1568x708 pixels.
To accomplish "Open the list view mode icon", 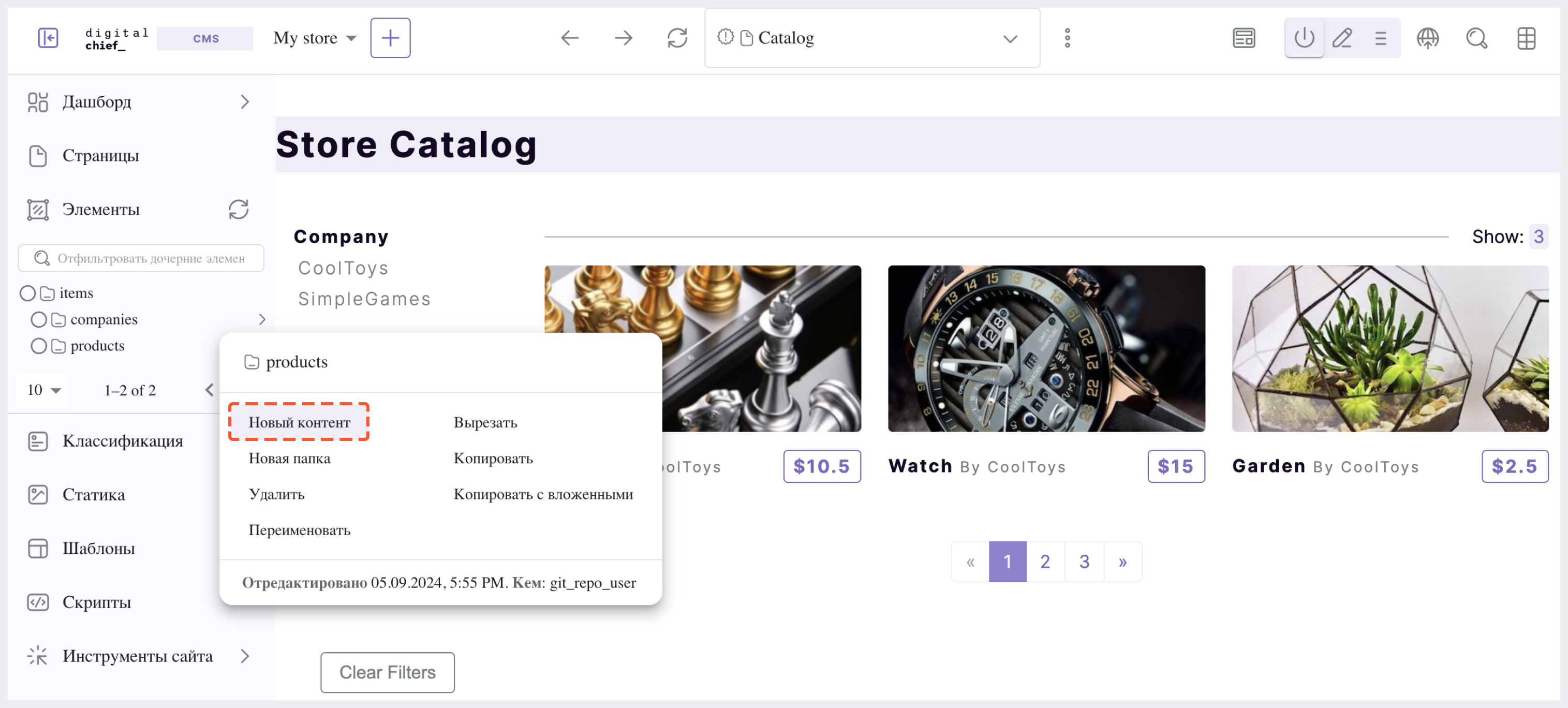I will click(x=1380, y=38).
